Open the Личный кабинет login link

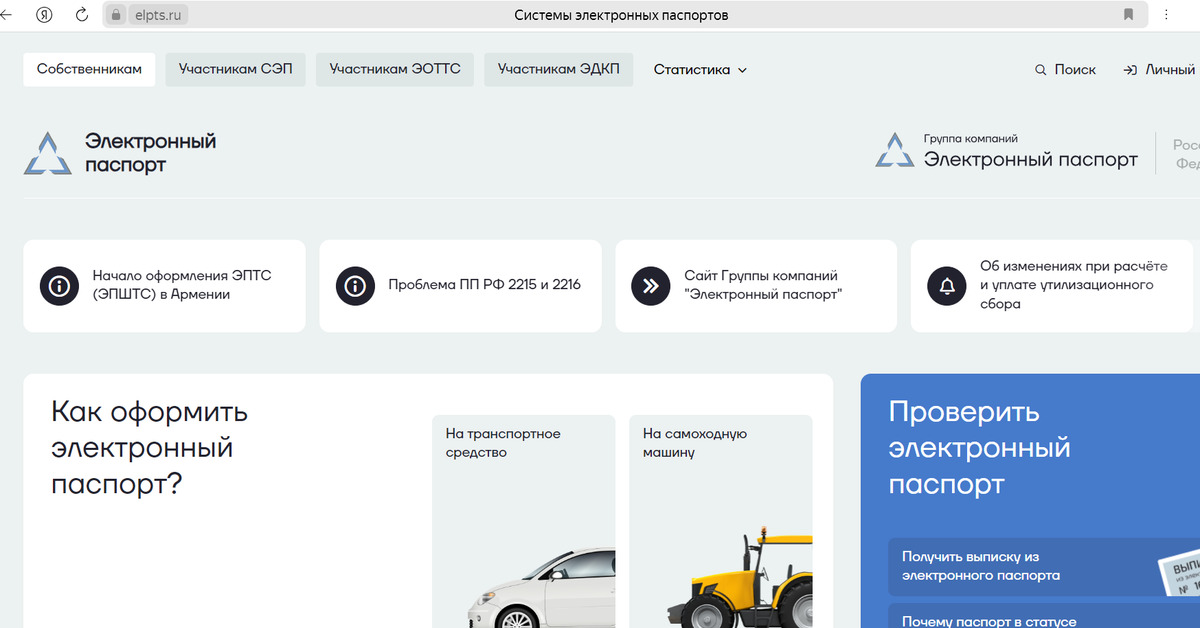coord(1160,70)
